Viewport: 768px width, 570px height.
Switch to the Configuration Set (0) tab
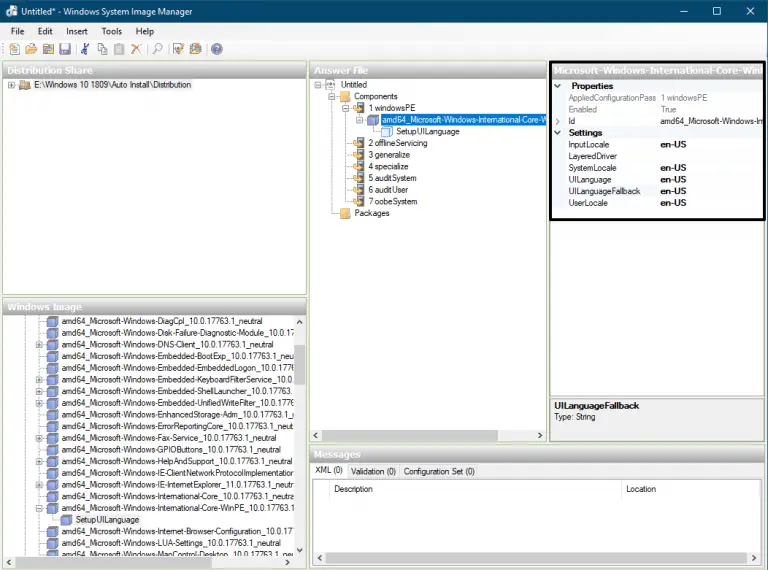click(439, 471)
